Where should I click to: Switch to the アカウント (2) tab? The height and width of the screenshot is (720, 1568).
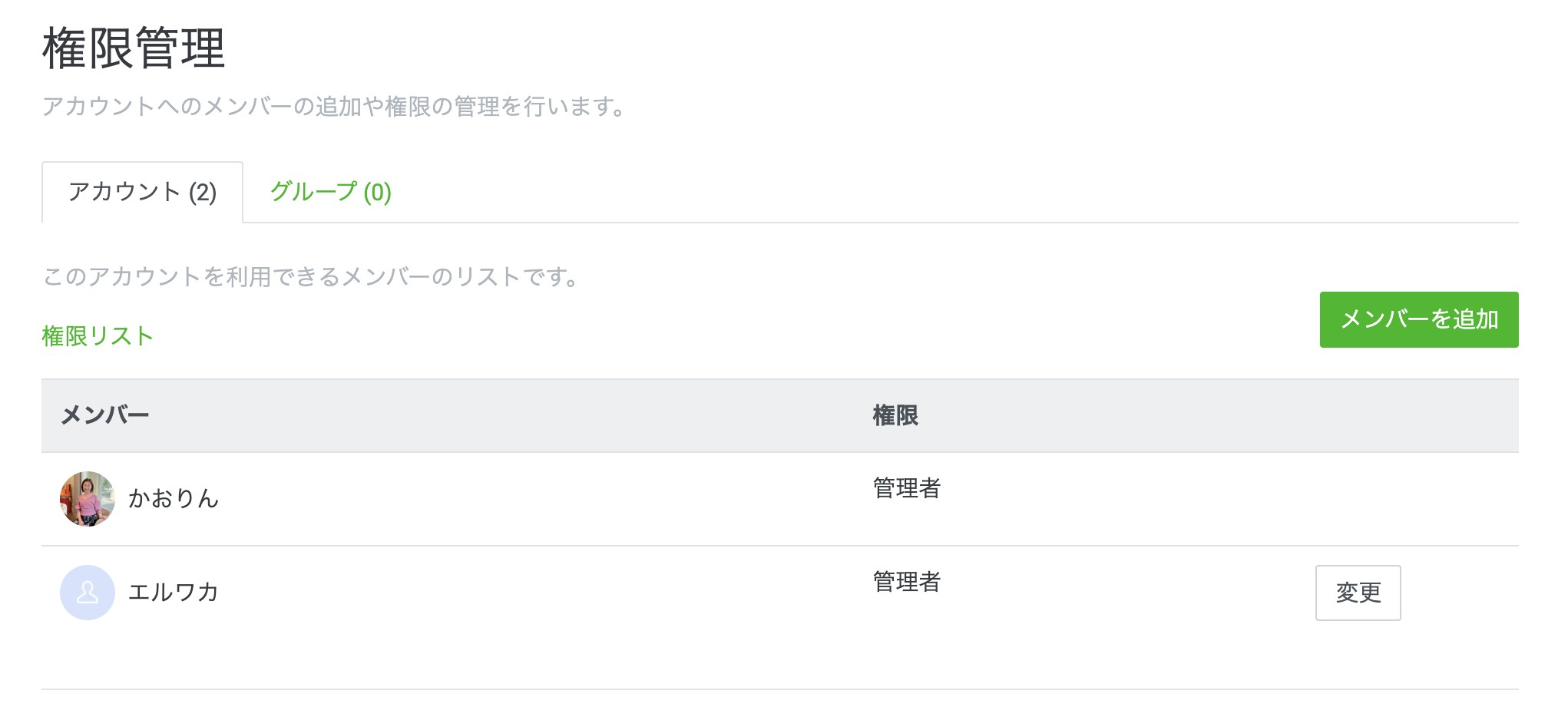tap(143, 192)
